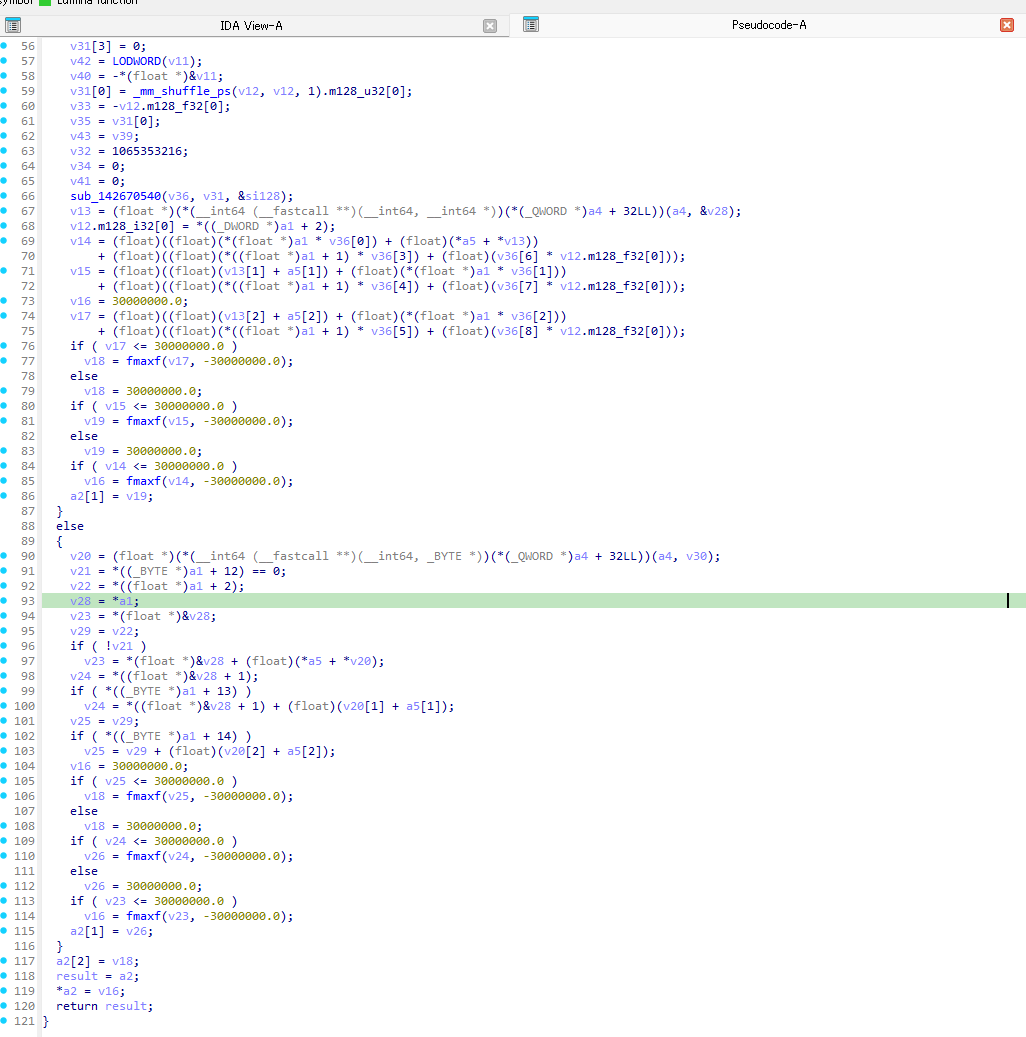
Task: Toggle breakpoint dot on line 96
Action: [x=4, y=645]
